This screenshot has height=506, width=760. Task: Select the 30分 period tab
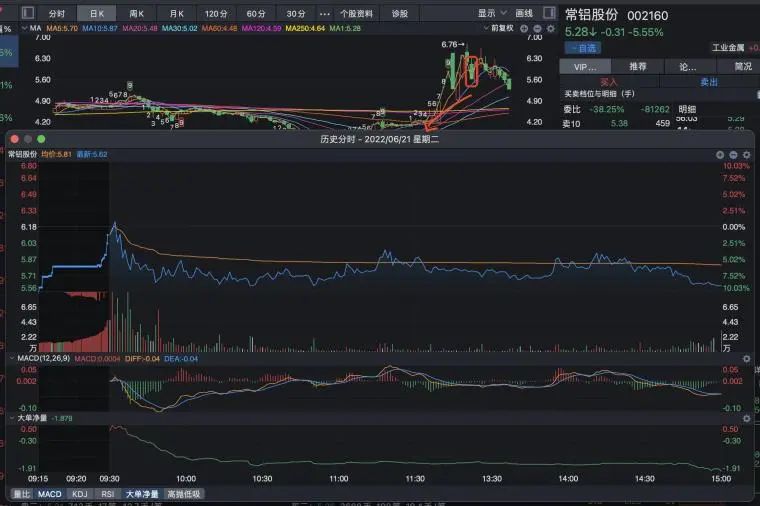point(296,14)
